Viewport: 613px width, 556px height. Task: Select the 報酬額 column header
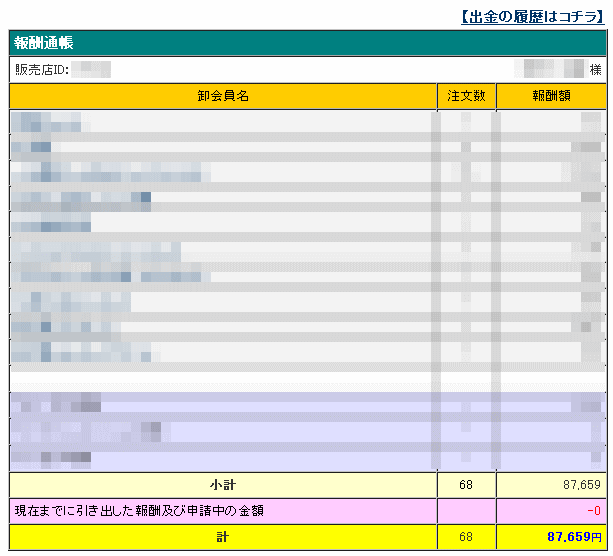tap(551, 96)
